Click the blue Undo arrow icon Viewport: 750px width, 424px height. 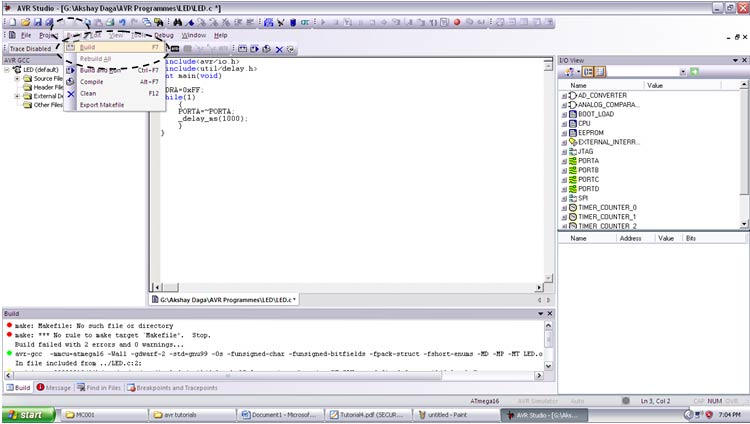pyautogui.click(x=122, y=22)
